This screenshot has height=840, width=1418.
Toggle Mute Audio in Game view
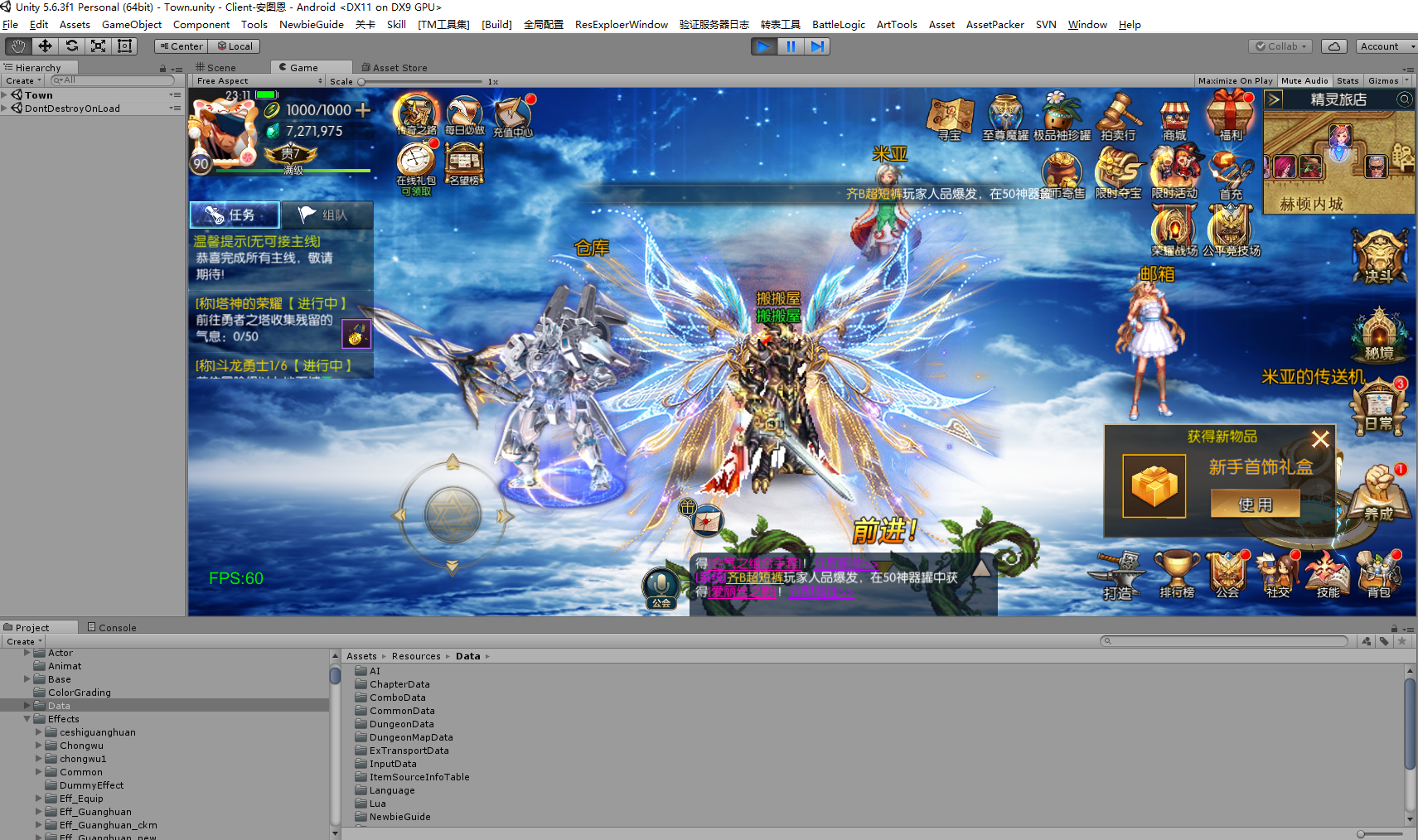coord(1304,81)
